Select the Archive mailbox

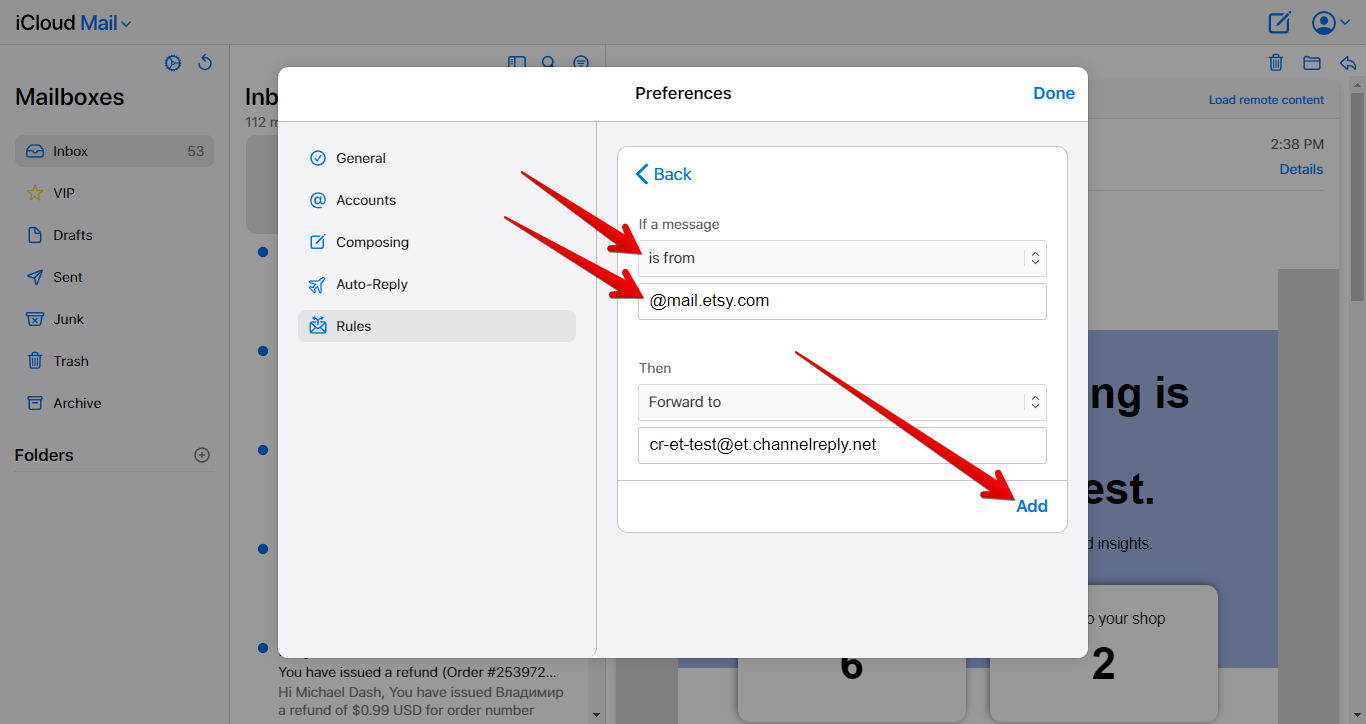(114, 403)
